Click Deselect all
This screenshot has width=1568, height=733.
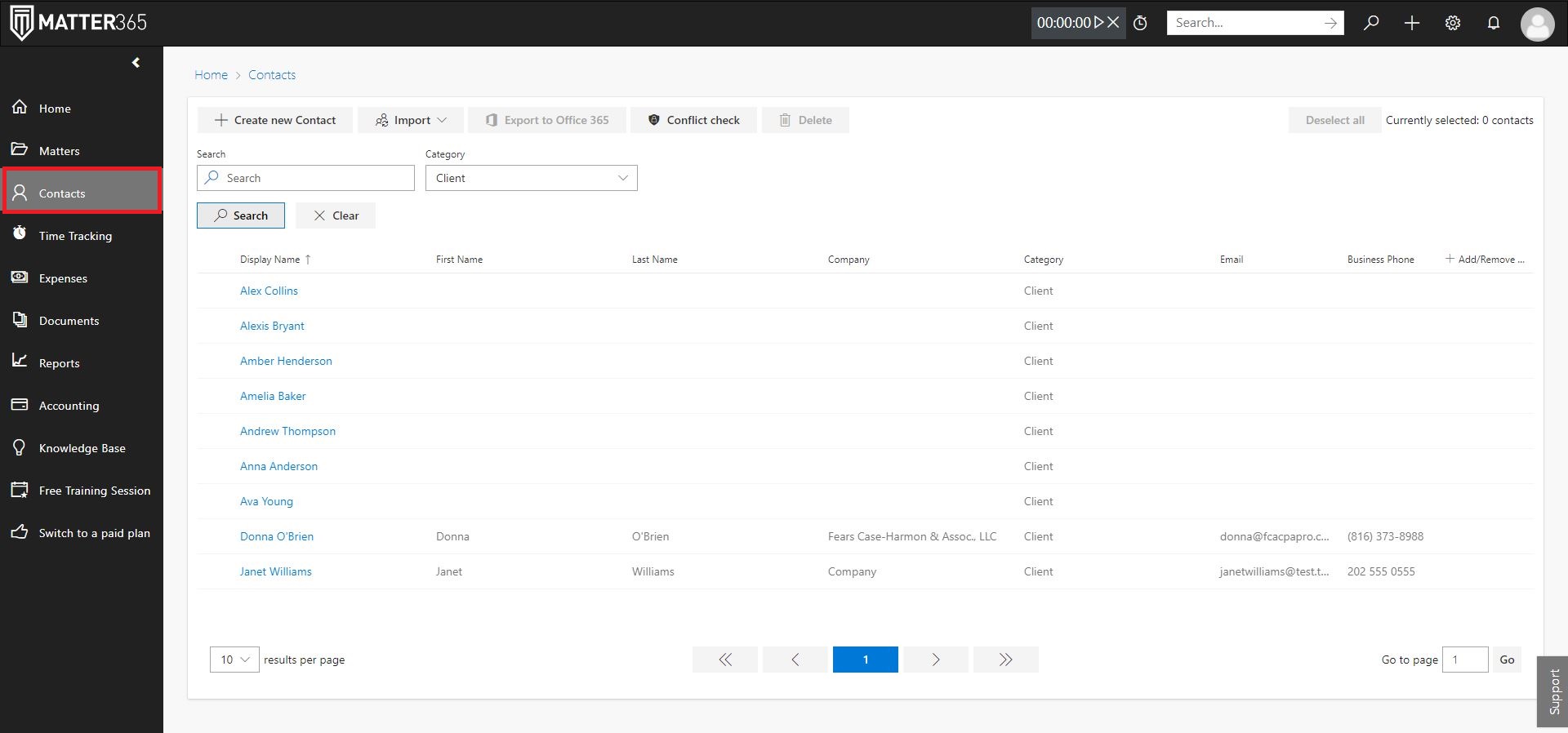1334,120
